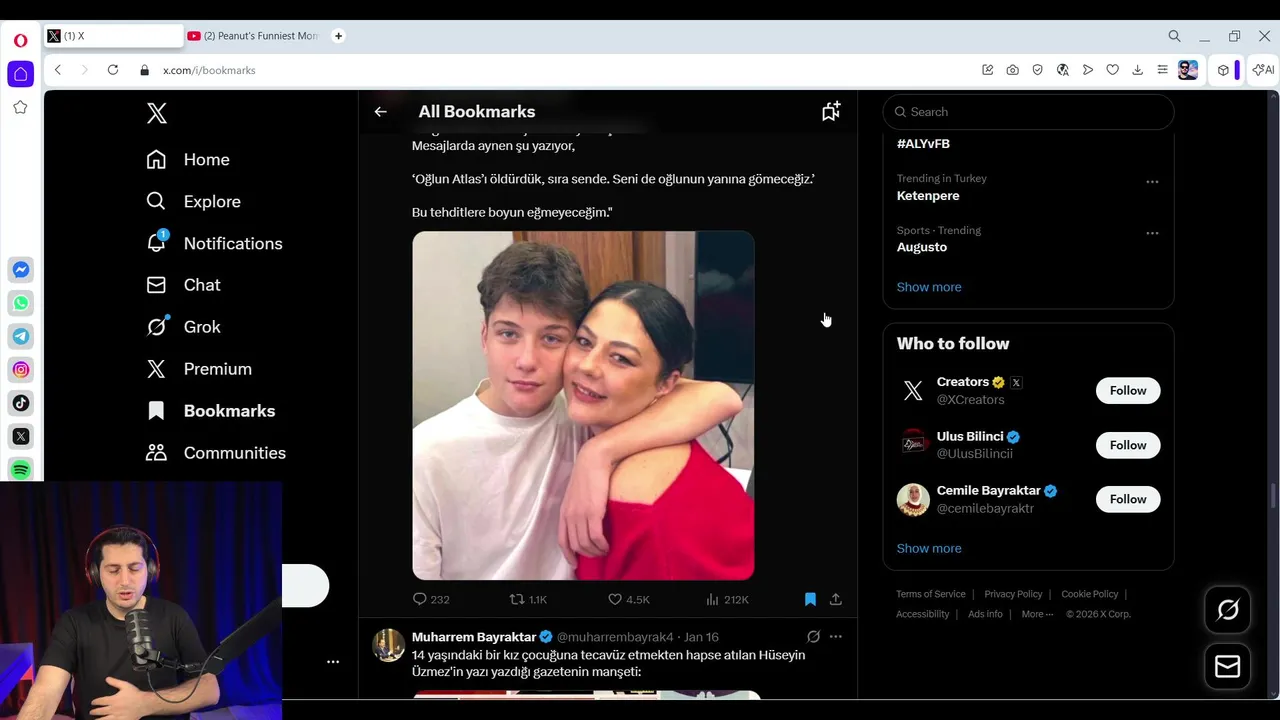This screenshot has height=720, width=1280.
Task: Click the translate page icon
Action: pyautogui.click(x=1062, y=70)
